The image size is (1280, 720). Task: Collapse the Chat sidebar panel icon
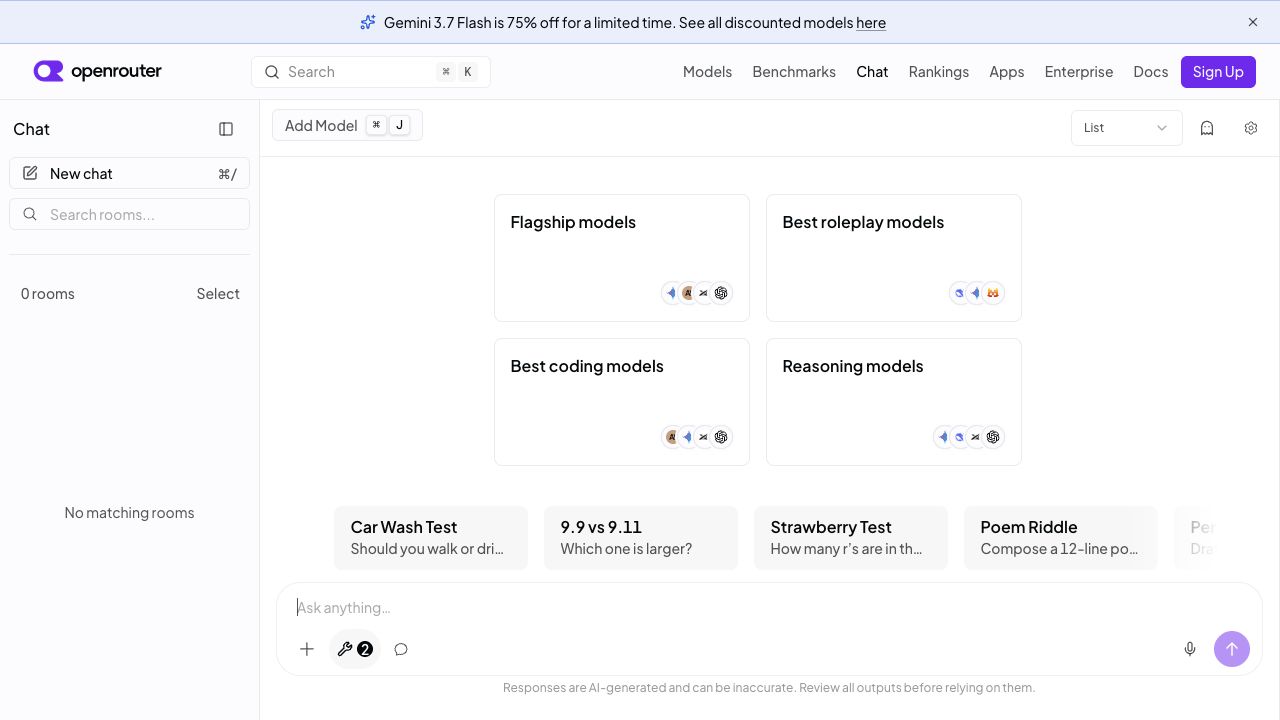(226, 129)
